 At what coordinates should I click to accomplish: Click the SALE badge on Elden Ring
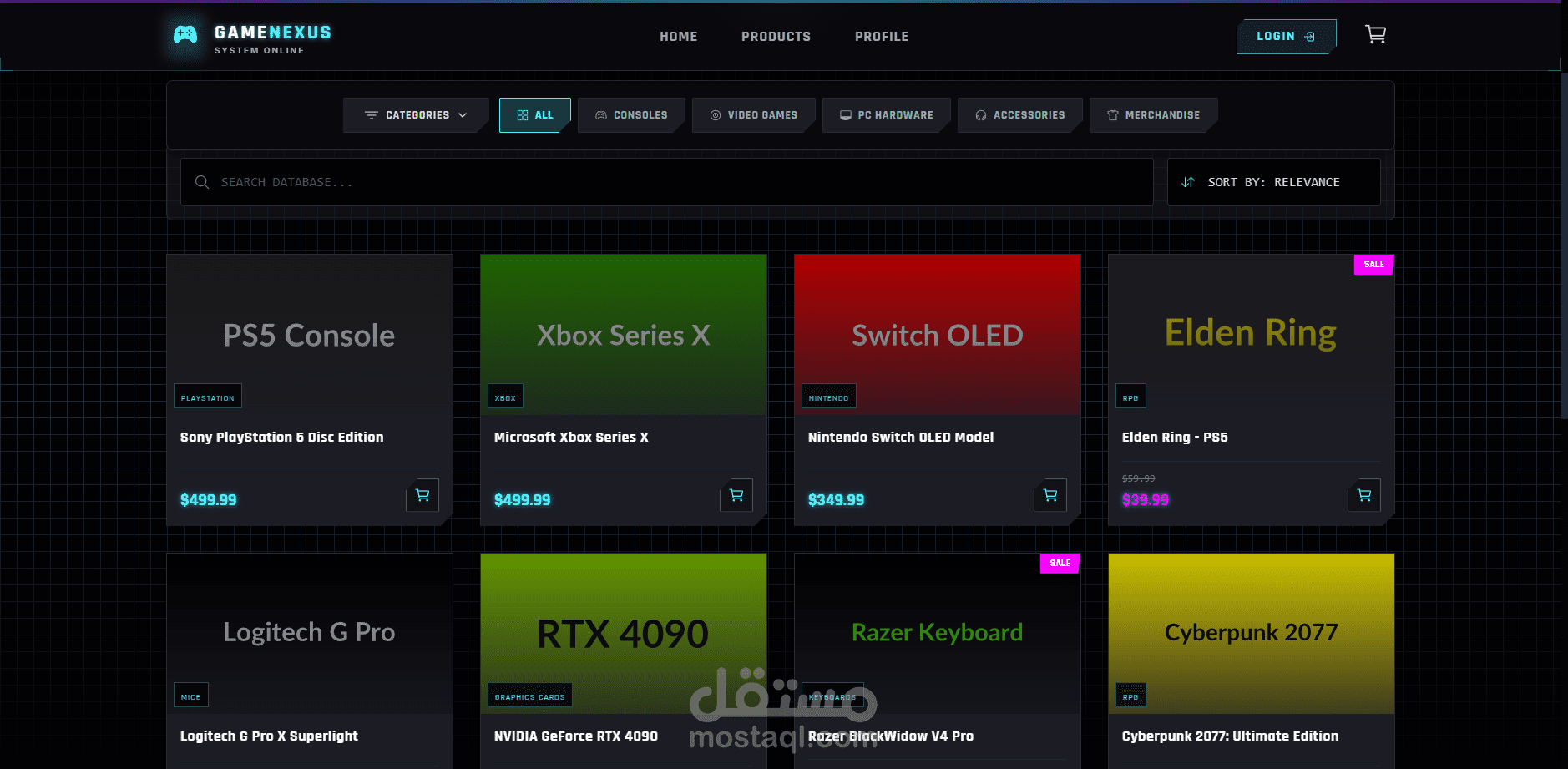click(x=1373, y=264)
